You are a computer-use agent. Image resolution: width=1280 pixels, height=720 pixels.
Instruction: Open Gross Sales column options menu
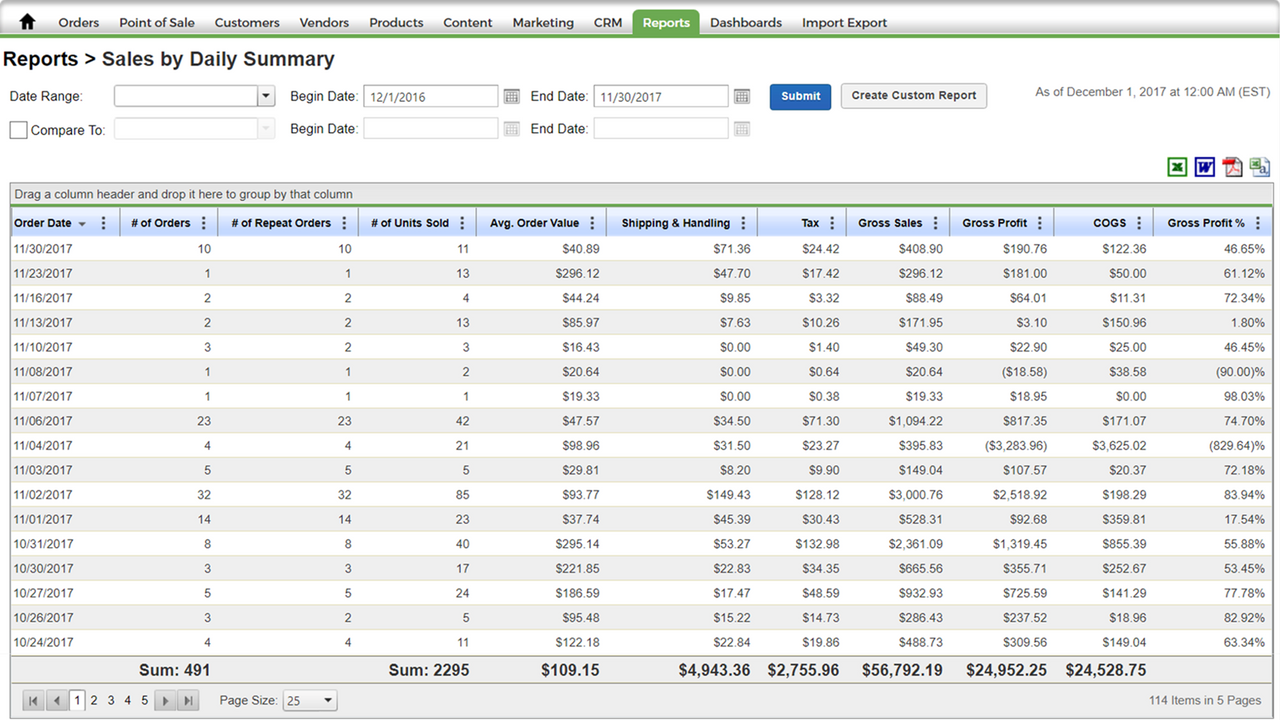(936, 223)
